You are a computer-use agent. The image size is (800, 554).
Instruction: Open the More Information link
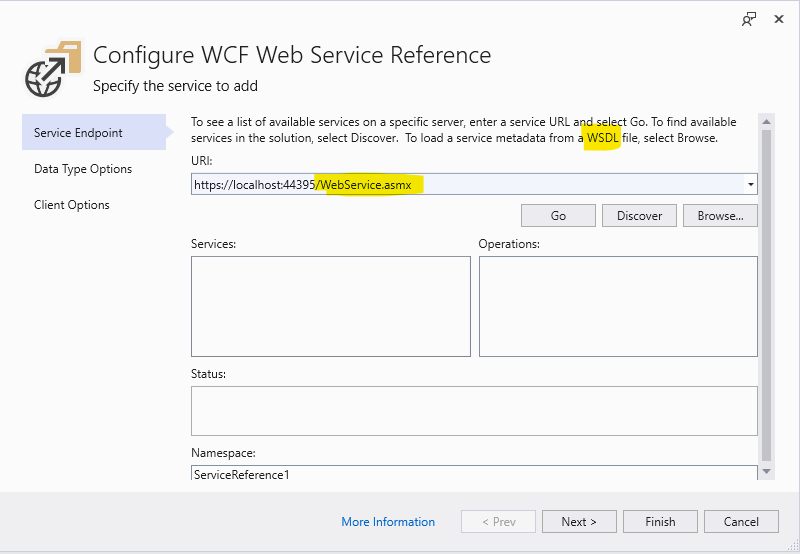click(388, 522)
